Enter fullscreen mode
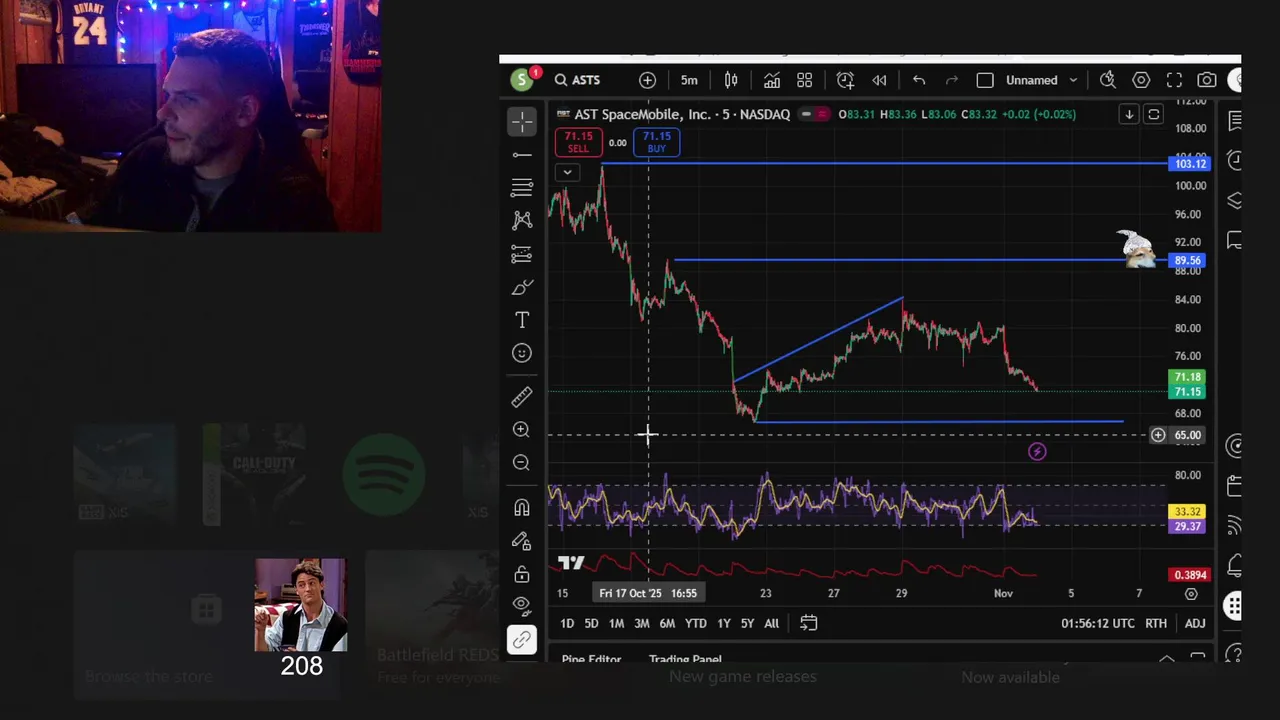 tap(1174, 80)
